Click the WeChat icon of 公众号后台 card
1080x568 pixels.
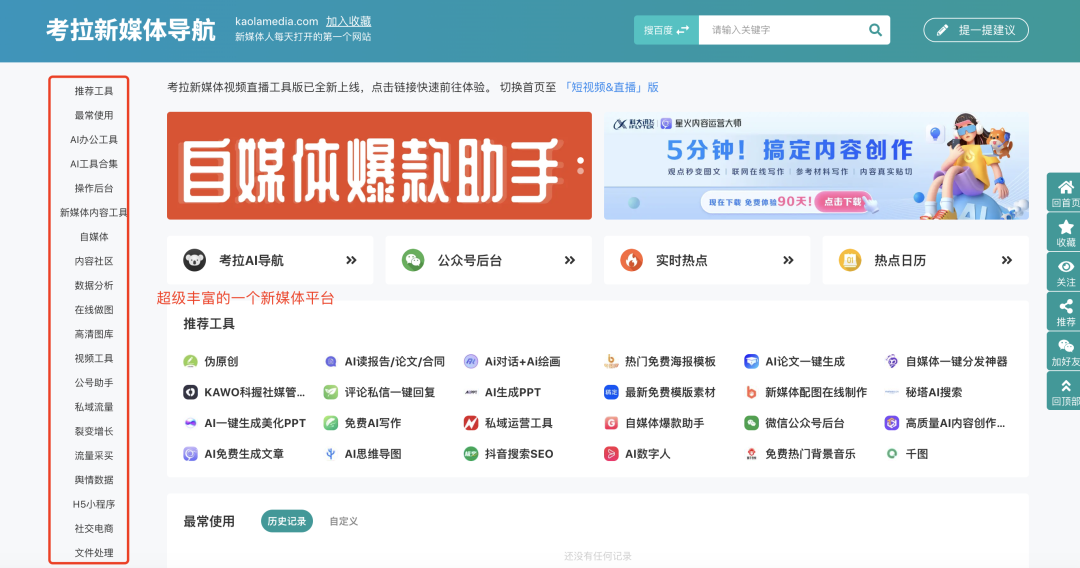pyautogui.click(x=413, y=260)
